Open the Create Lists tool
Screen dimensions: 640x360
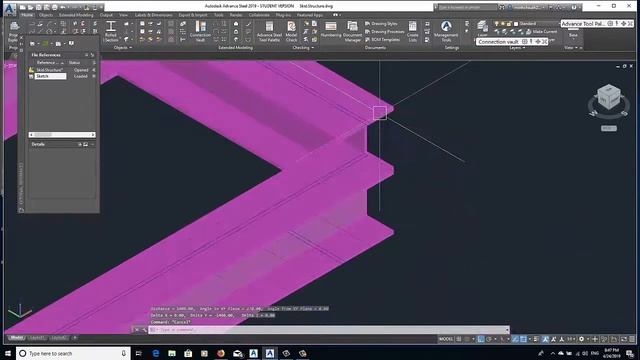point(413,31)
